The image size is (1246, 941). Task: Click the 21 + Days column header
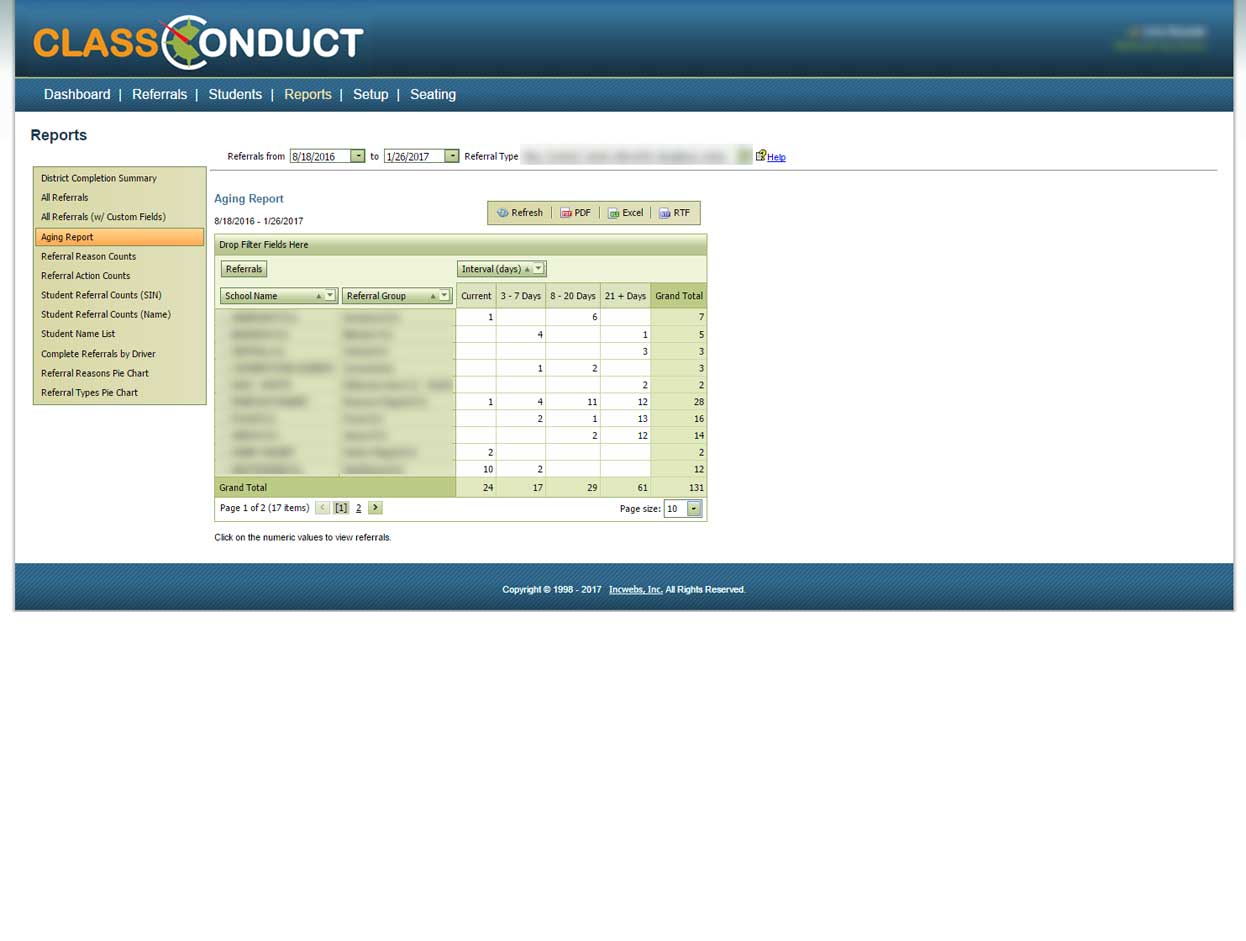pyautogui.click(x=625, y=296)
